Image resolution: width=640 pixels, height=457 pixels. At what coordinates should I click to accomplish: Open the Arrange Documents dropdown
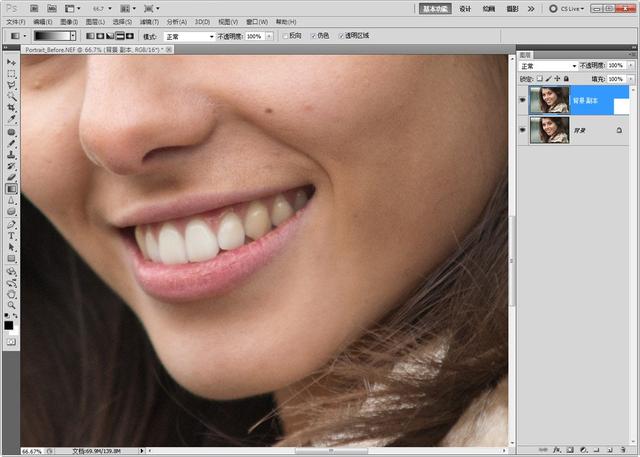pos(128,9)
